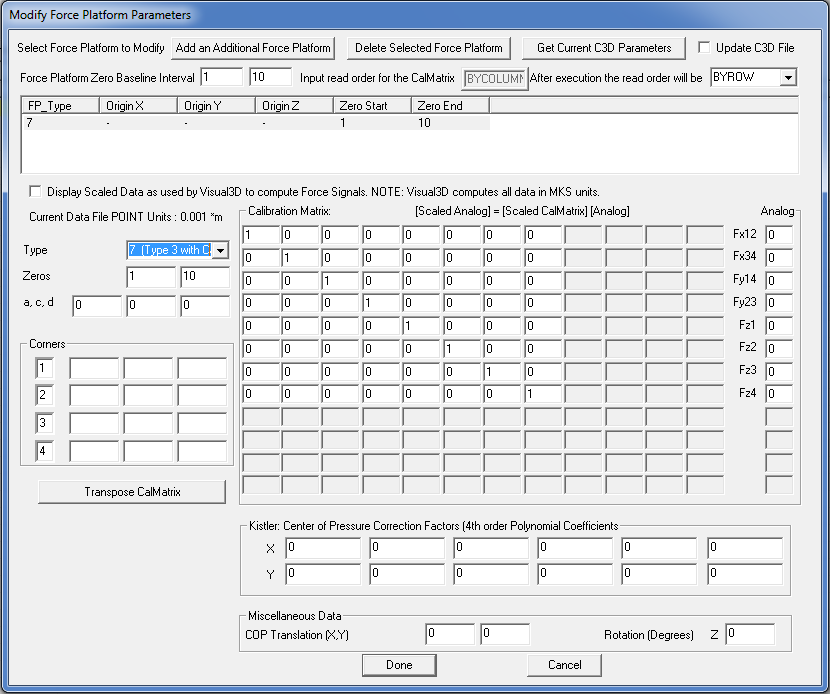Click Corner 3 third coordinate field
Viewport: 830px width, 694px height.
pos(202,423)
